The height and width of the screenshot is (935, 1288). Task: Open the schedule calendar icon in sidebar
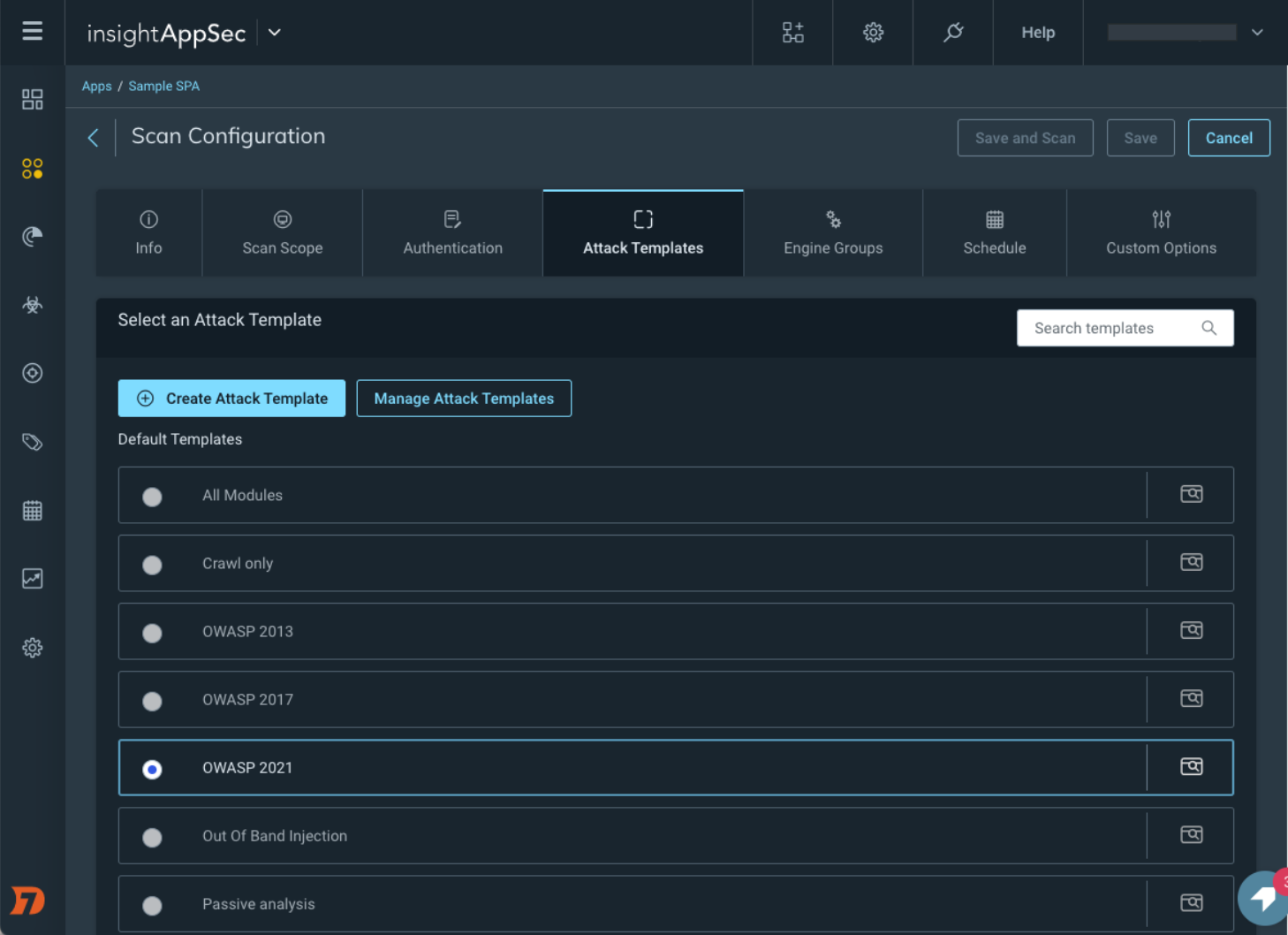33,510
